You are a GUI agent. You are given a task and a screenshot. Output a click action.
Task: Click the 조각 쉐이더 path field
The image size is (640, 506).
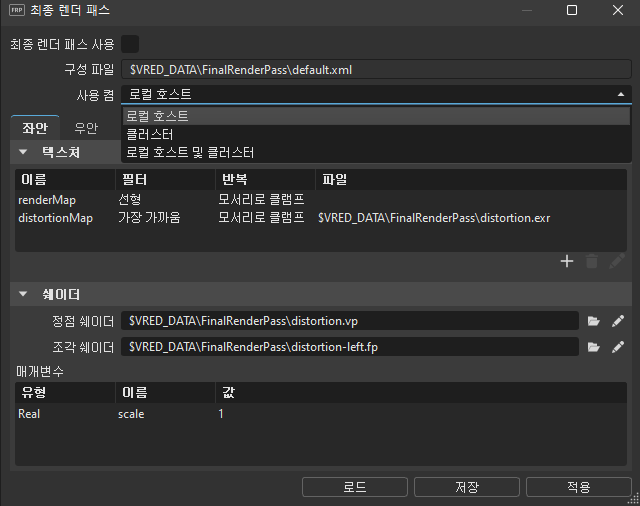(x=350, y=347)
